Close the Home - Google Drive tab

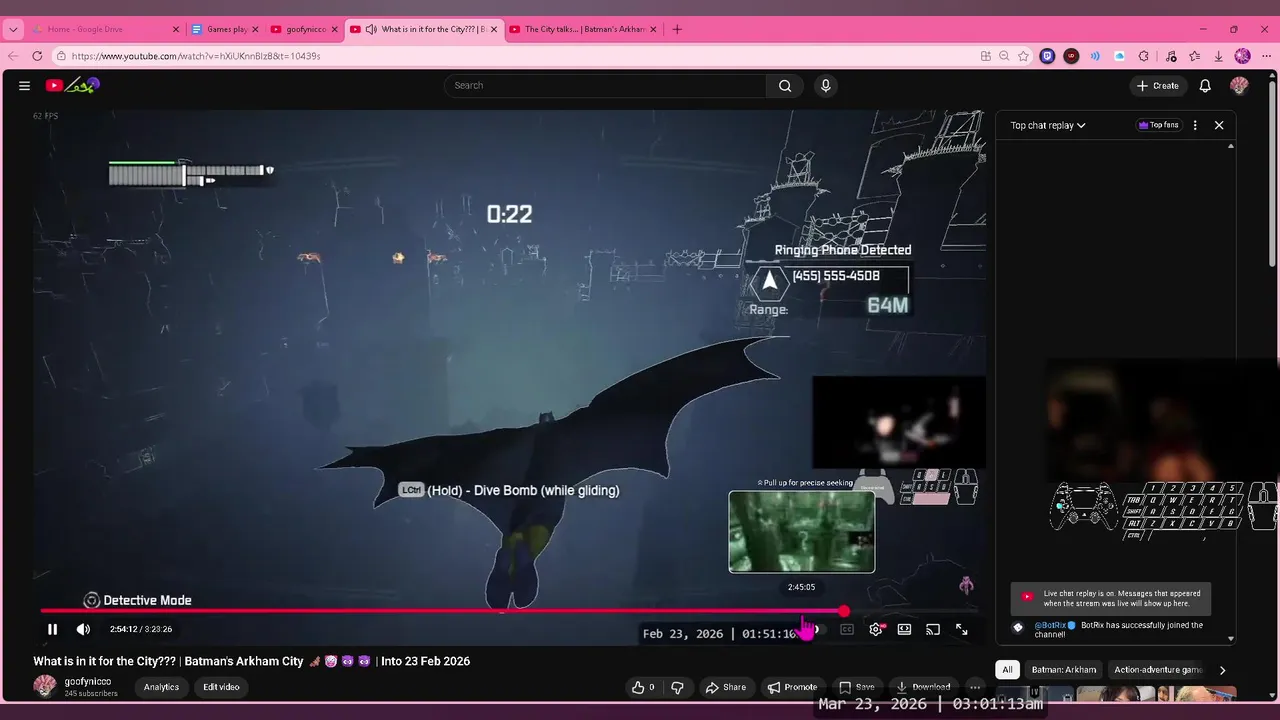click(175, 29)
